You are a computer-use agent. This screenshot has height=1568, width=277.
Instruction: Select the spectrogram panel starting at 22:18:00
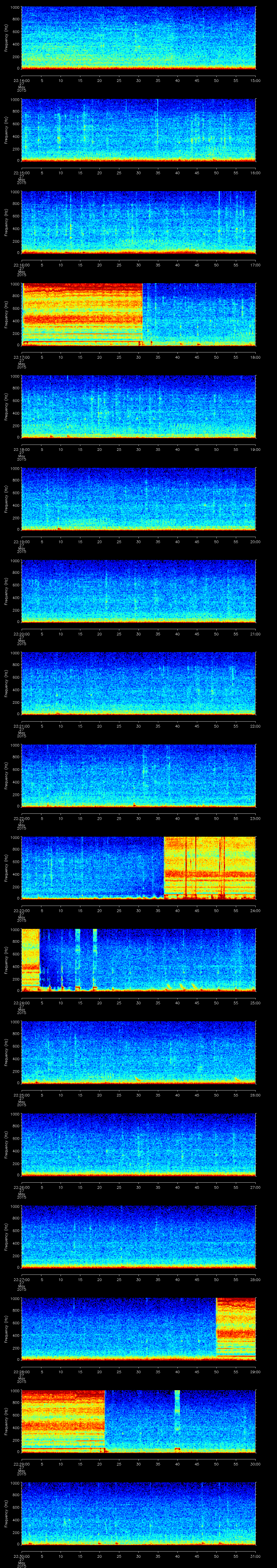139,407
